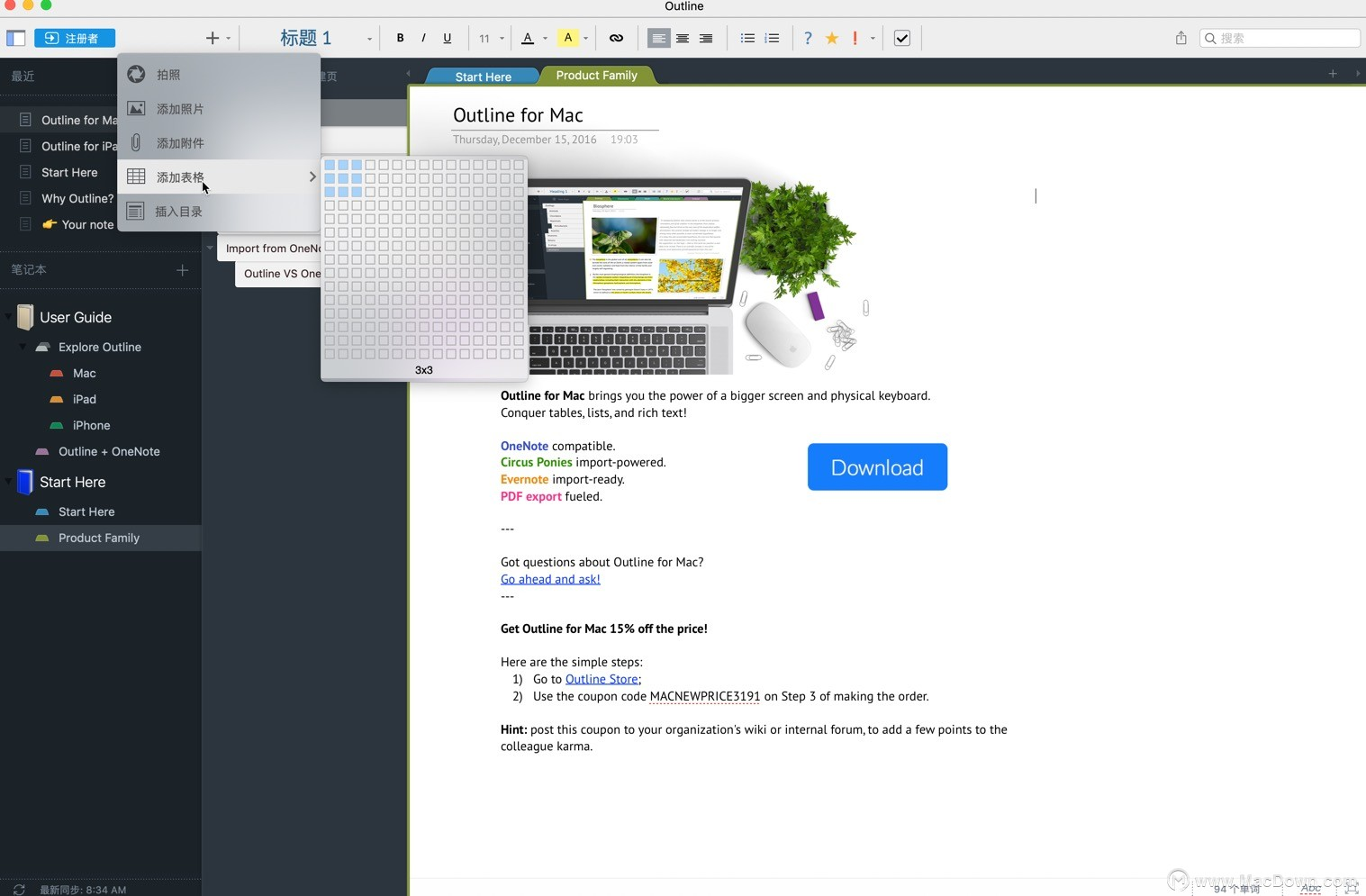
Task: Toggle the spell check Abc icon
Action: click(x=1311, y=888)
